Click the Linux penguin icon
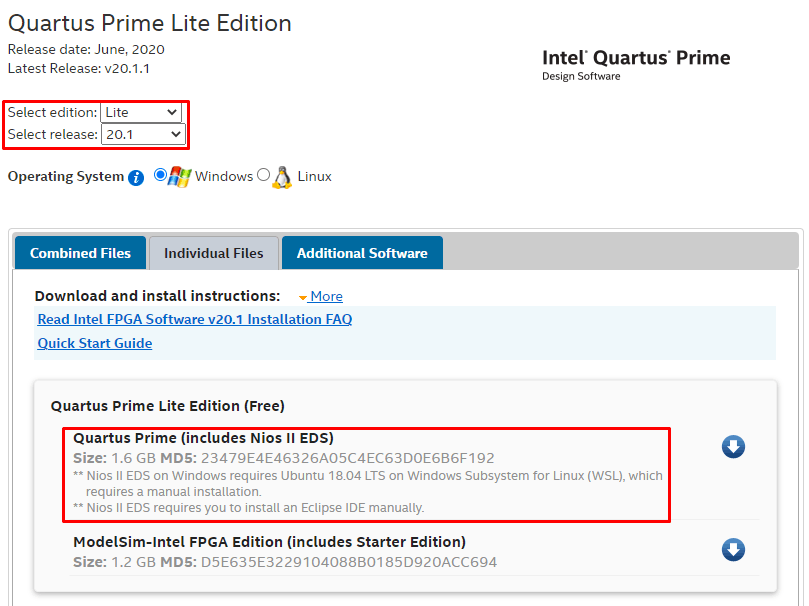This screenshot has width=809, height=606. (282, 177)
